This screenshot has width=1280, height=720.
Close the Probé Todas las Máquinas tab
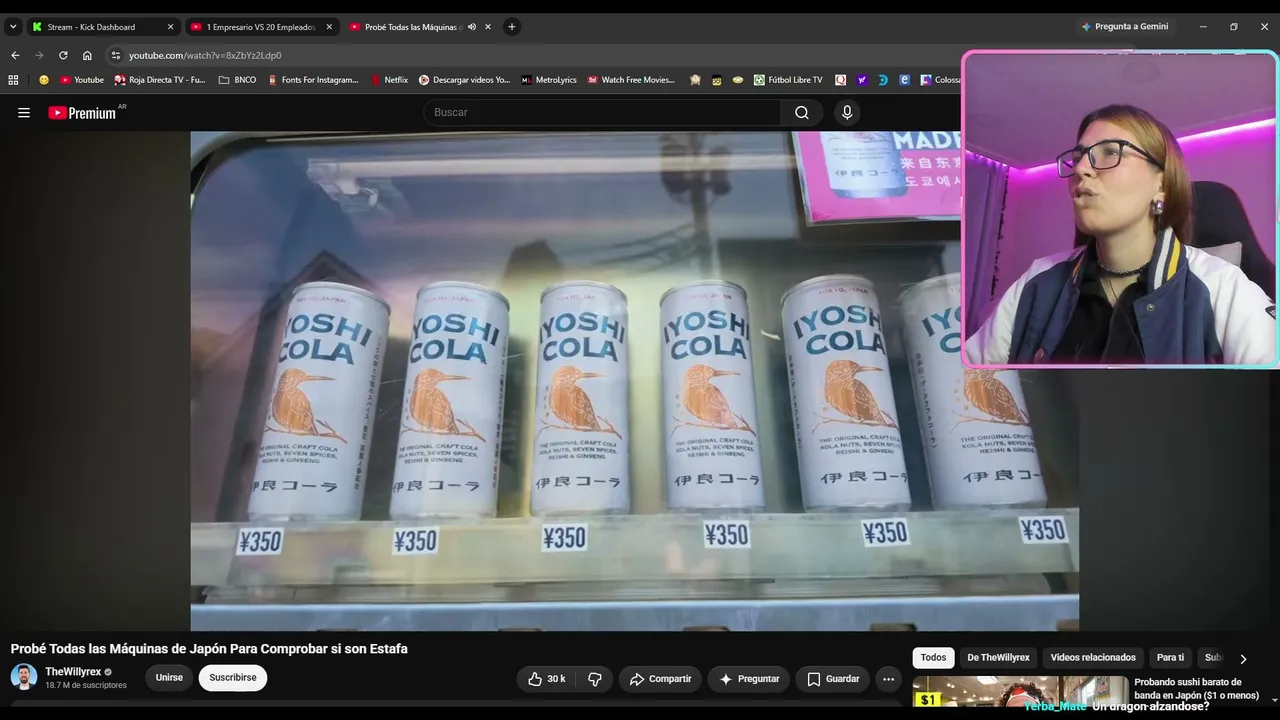pyautogui.click(x=488, y=27)
